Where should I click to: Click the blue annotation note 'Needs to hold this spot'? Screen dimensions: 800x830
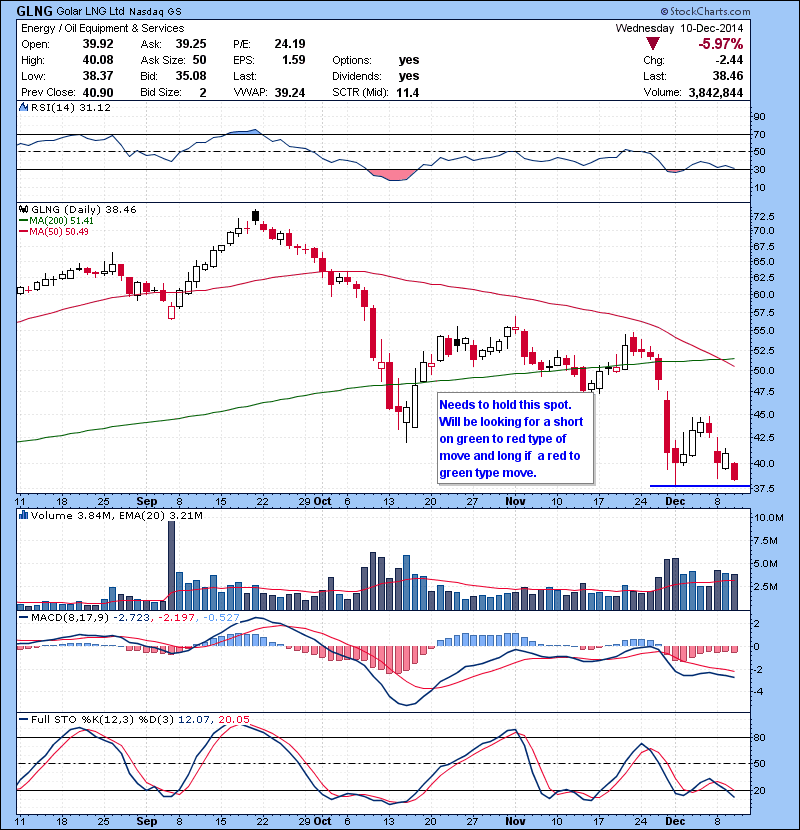click(515, 438)
